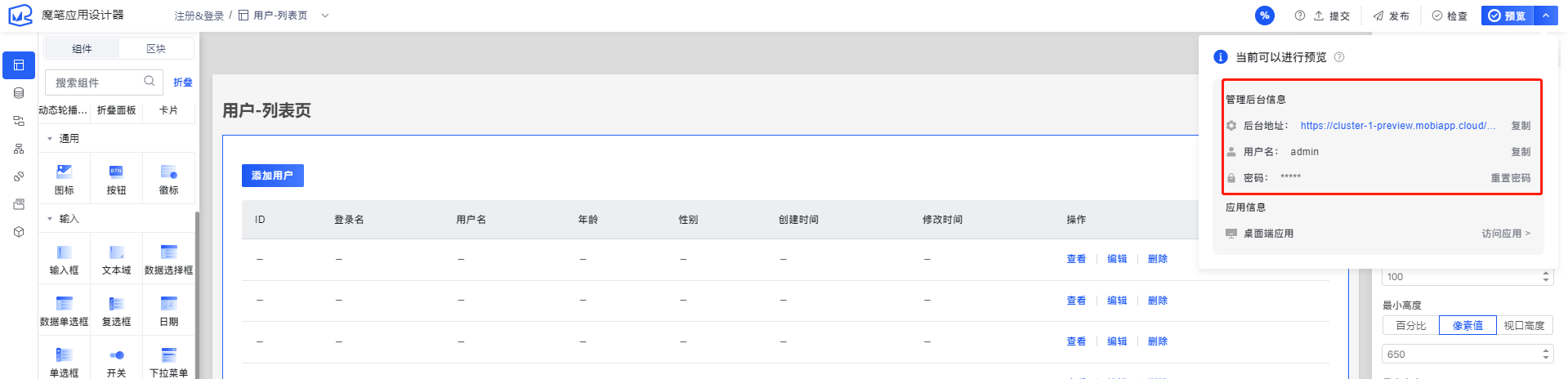Click the help icon beside 提交
Image resolution: width=1568 pixels, height=379 pixels.
1300,16
